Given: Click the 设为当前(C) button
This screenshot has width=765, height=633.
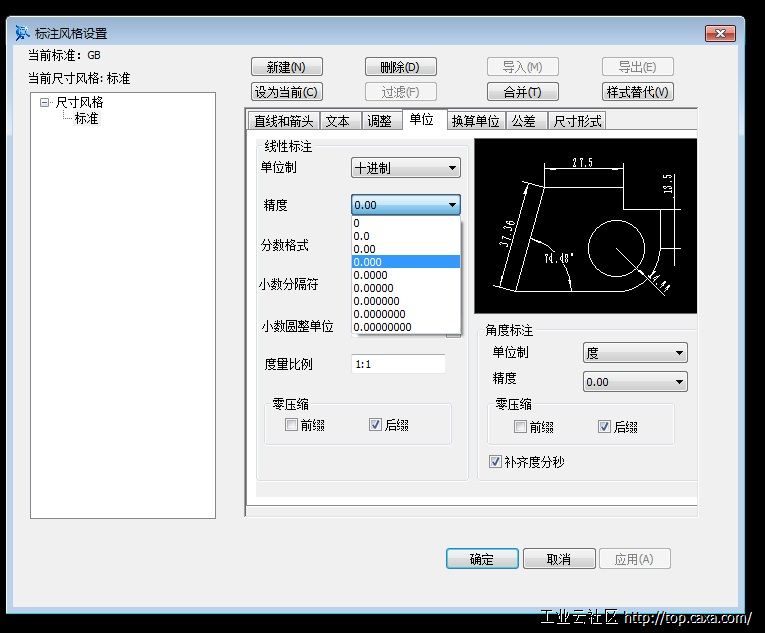Looking at the screenshot, I should tap(286, 92).
